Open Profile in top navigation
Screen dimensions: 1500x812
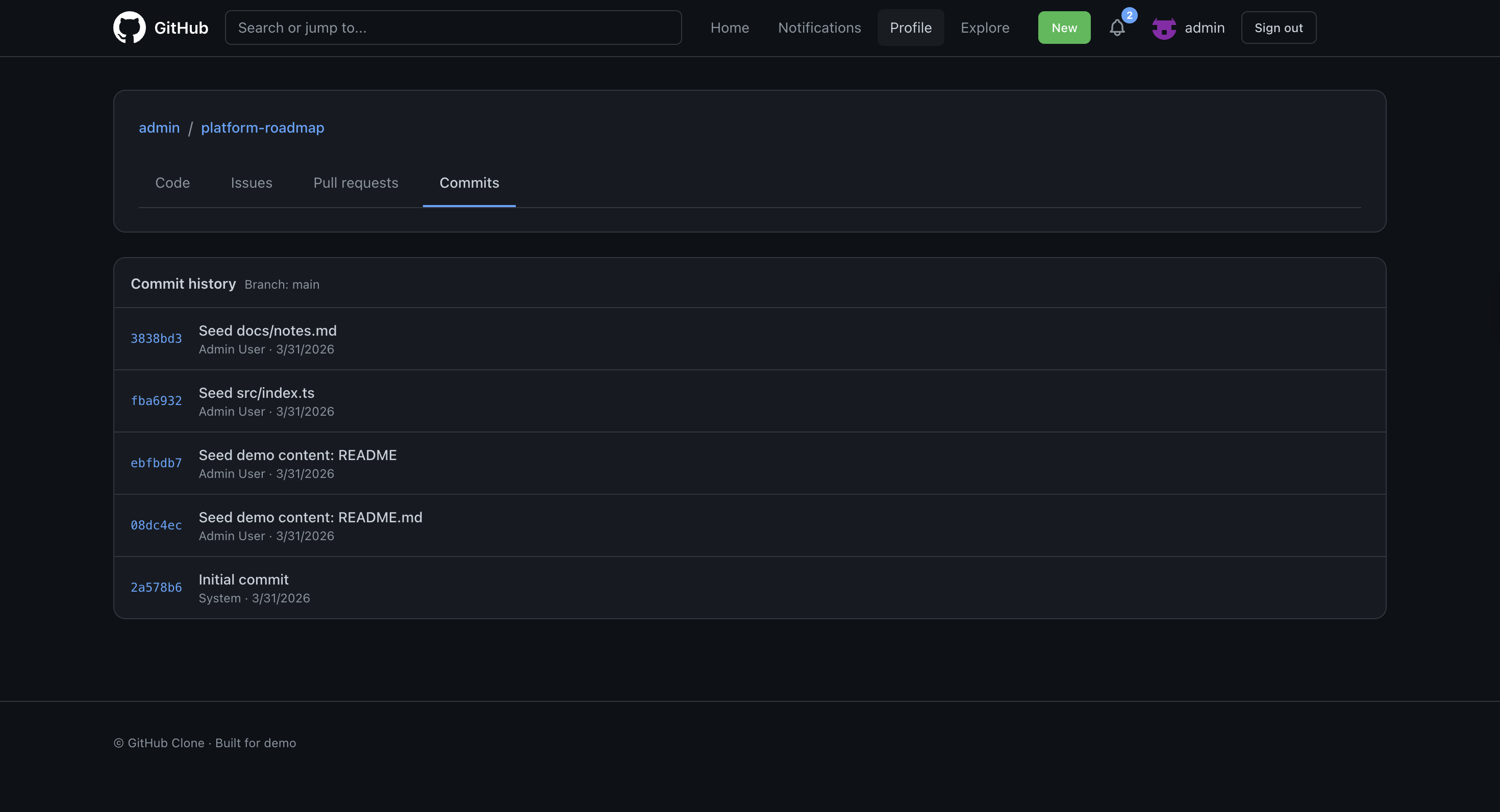911,28
